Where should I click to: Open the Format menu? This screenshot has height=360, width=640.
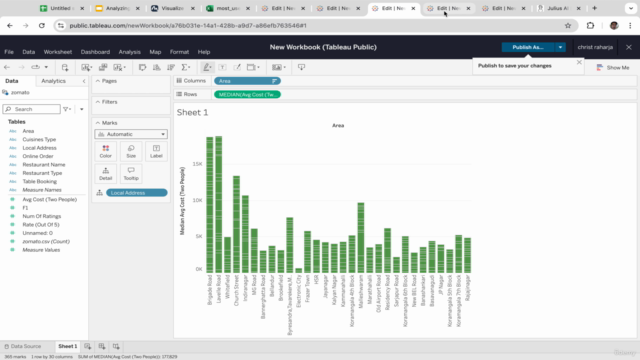click(179, 52)
